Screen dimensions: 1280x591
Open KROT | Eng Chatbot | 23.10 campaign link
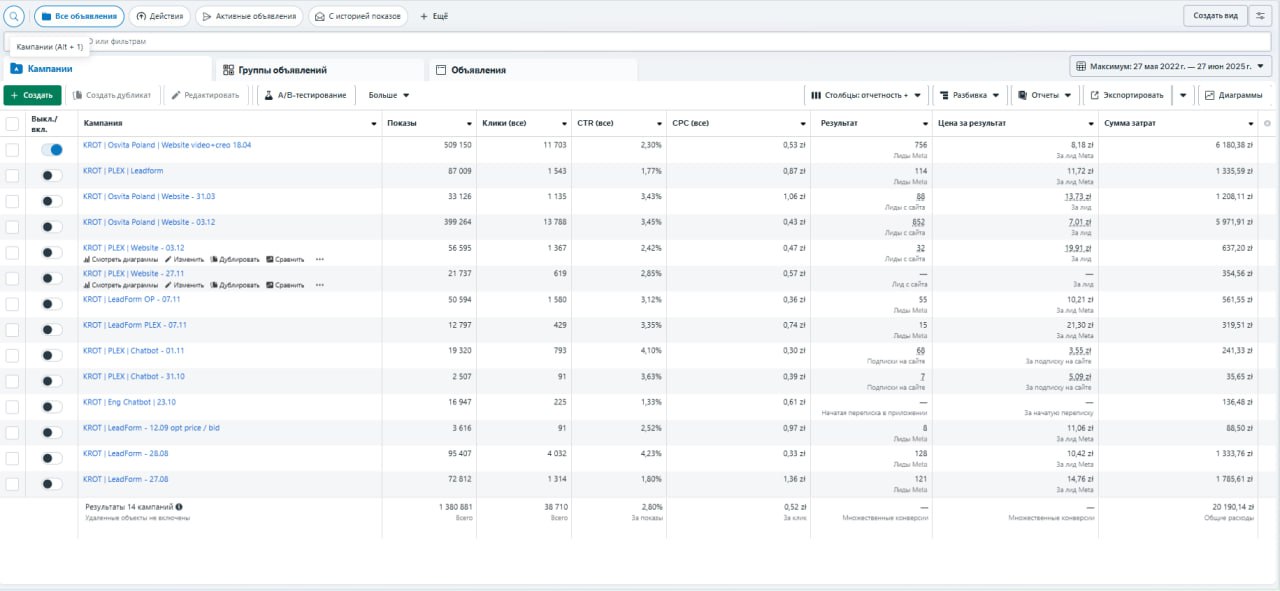click(x=129, y=402)
